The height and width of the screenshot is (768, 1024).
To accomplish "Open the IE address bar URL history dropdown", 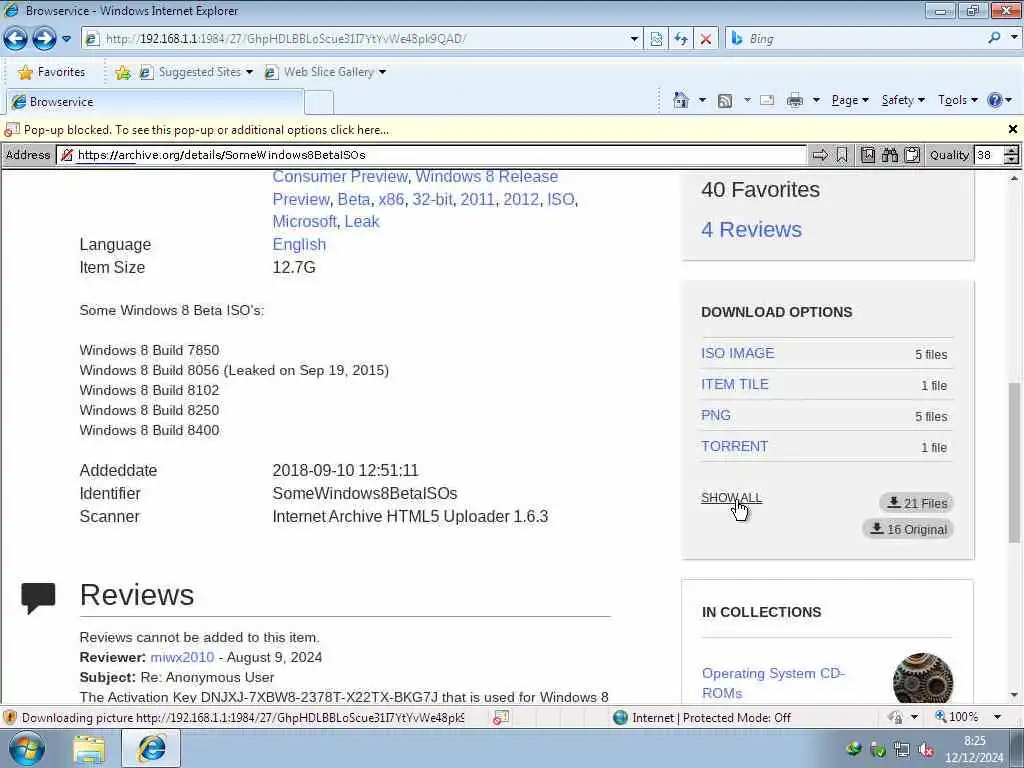I will click(x=633, y=39).
